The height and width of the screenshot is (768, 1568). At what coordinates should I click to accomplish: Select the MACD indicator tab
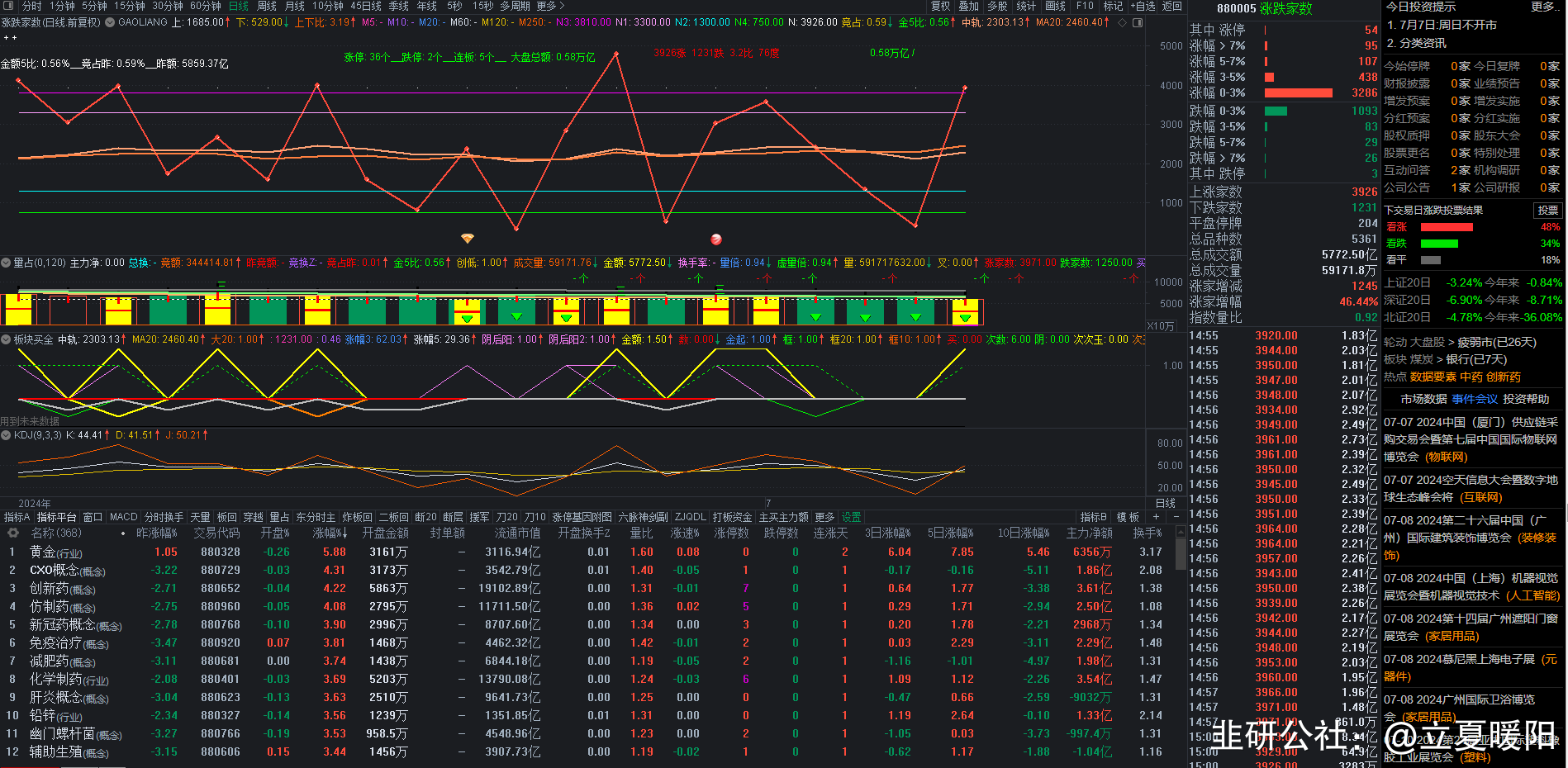[x=123, y=517]
